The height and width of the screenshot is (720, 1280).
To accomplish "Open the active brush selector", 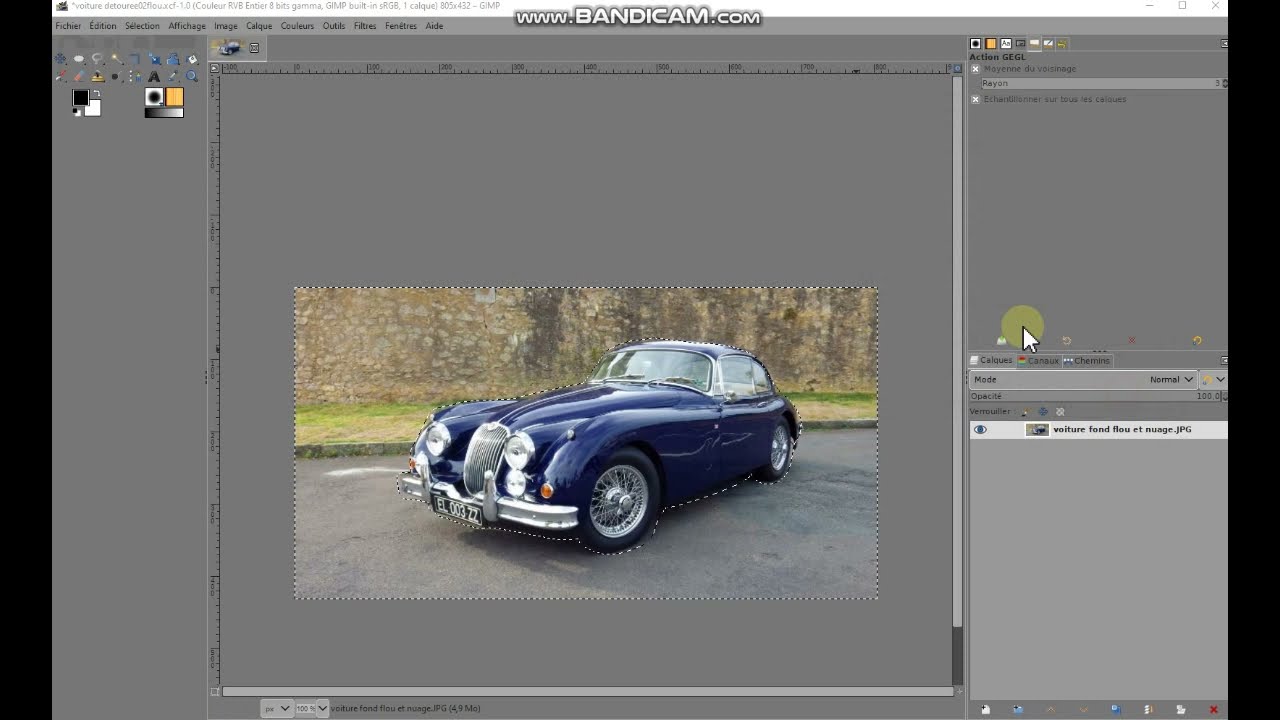I will (154, 97).
